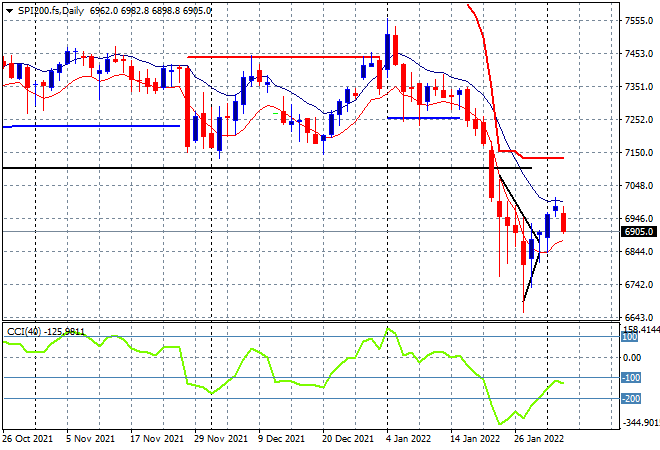The width and height of the screenshot is (660, 450).
Task: Click the 7252.0 price axis label
Action: [639, 120]
